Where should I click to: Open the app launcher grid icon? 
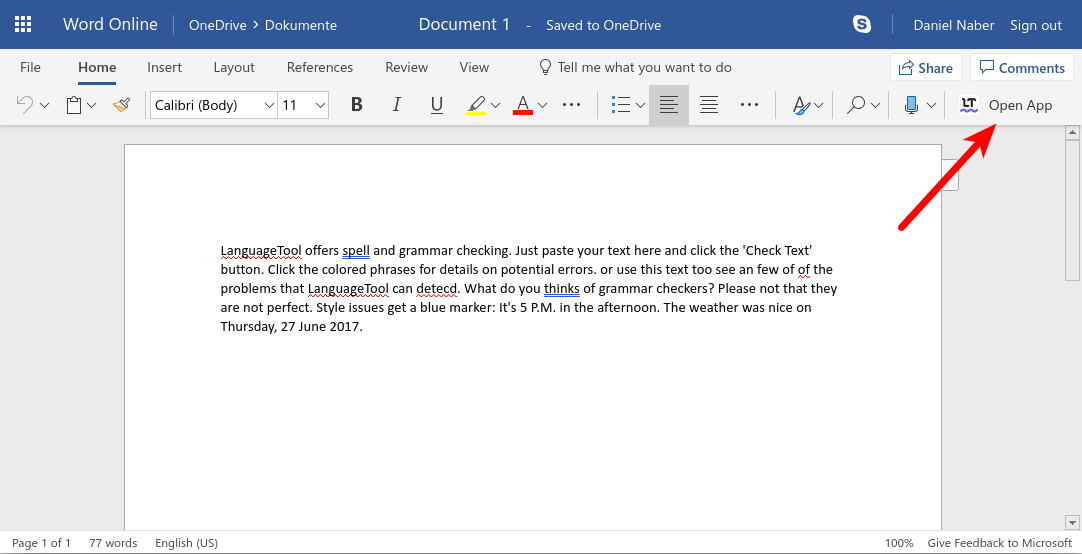point(23,25)
